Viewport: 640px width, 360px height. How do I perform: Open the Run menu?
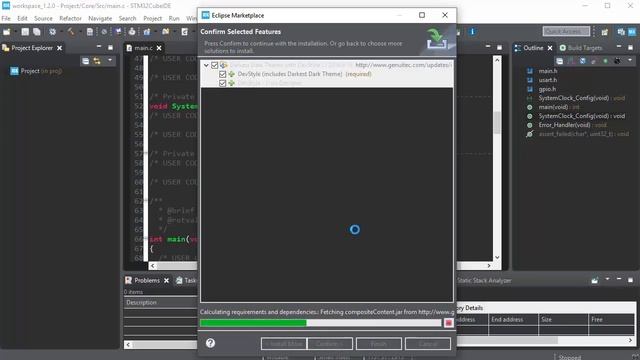[174, 18]
